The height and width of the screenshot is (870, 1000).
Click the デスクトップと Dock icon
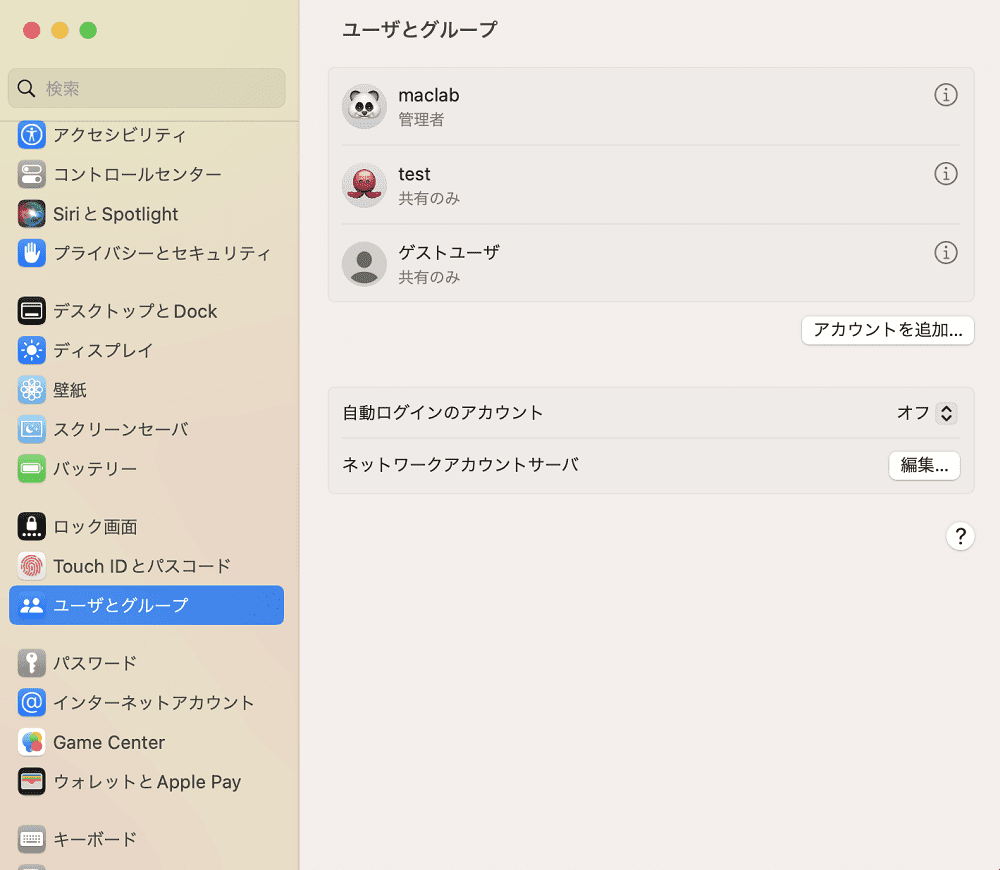[x=31, y=311]
